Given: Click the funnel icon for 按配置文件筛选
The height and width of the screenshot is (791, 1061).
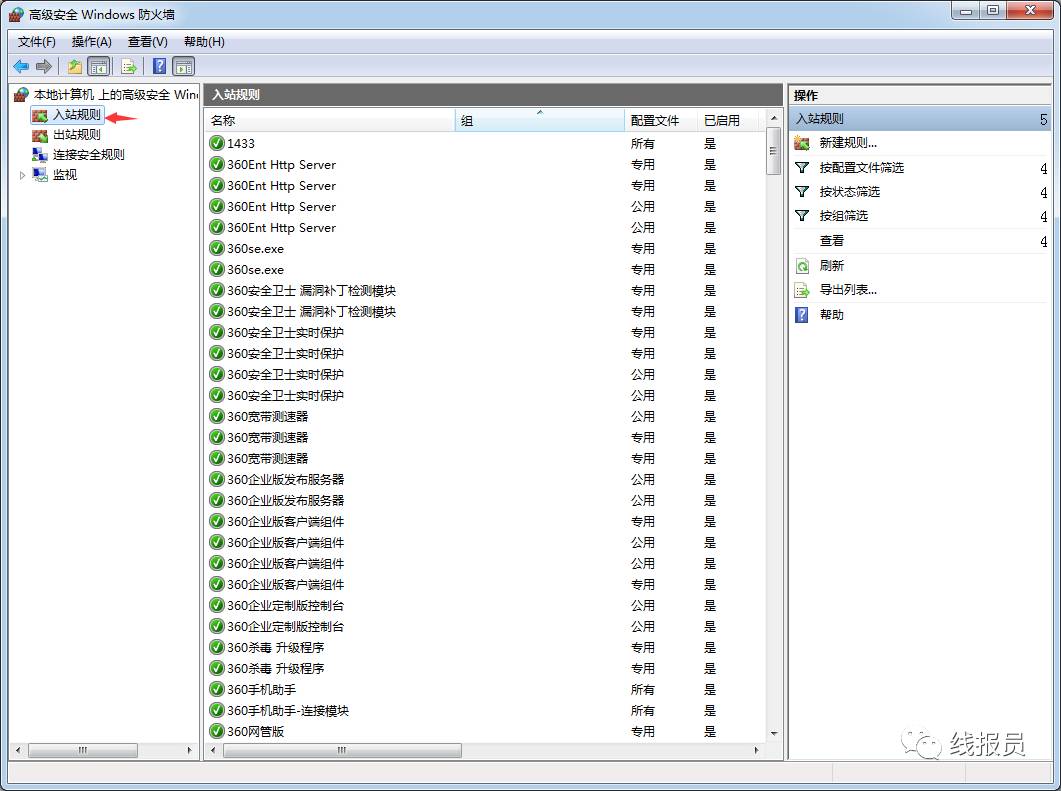Looking at the screenshot, I should pos(802,167).
